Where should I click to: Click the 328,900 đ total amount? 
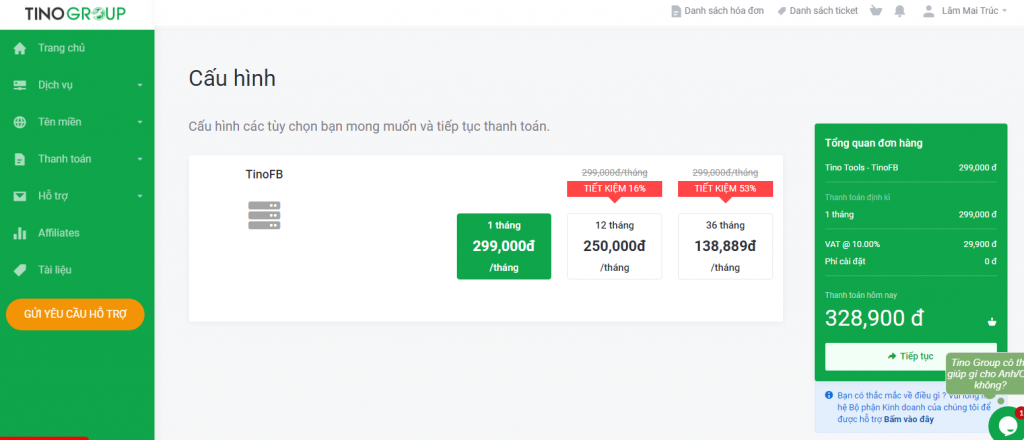[x=874, y=318]
